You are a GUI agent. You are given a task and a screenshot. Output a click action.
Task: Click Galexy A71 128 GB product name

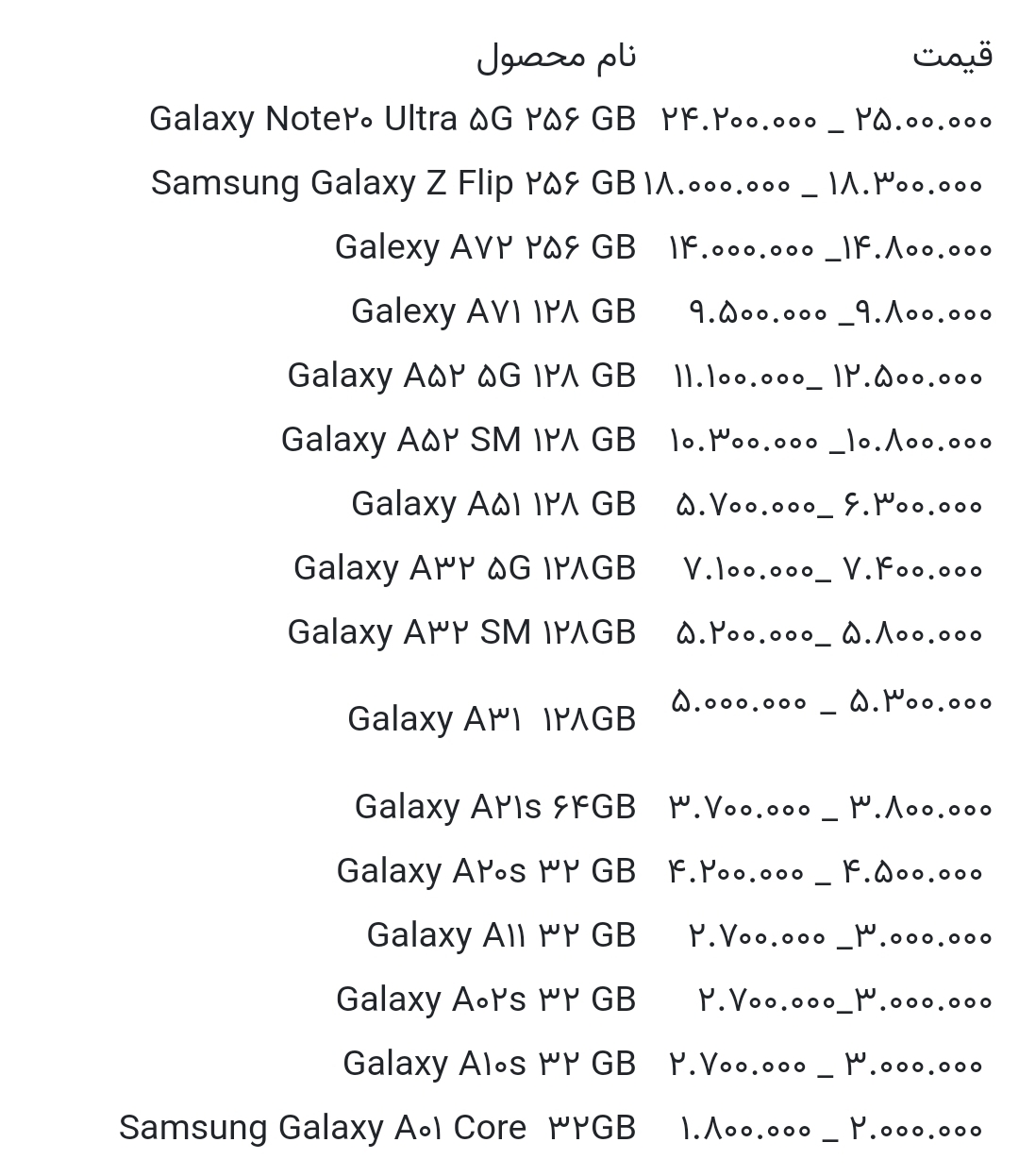(x=493, y=311)
